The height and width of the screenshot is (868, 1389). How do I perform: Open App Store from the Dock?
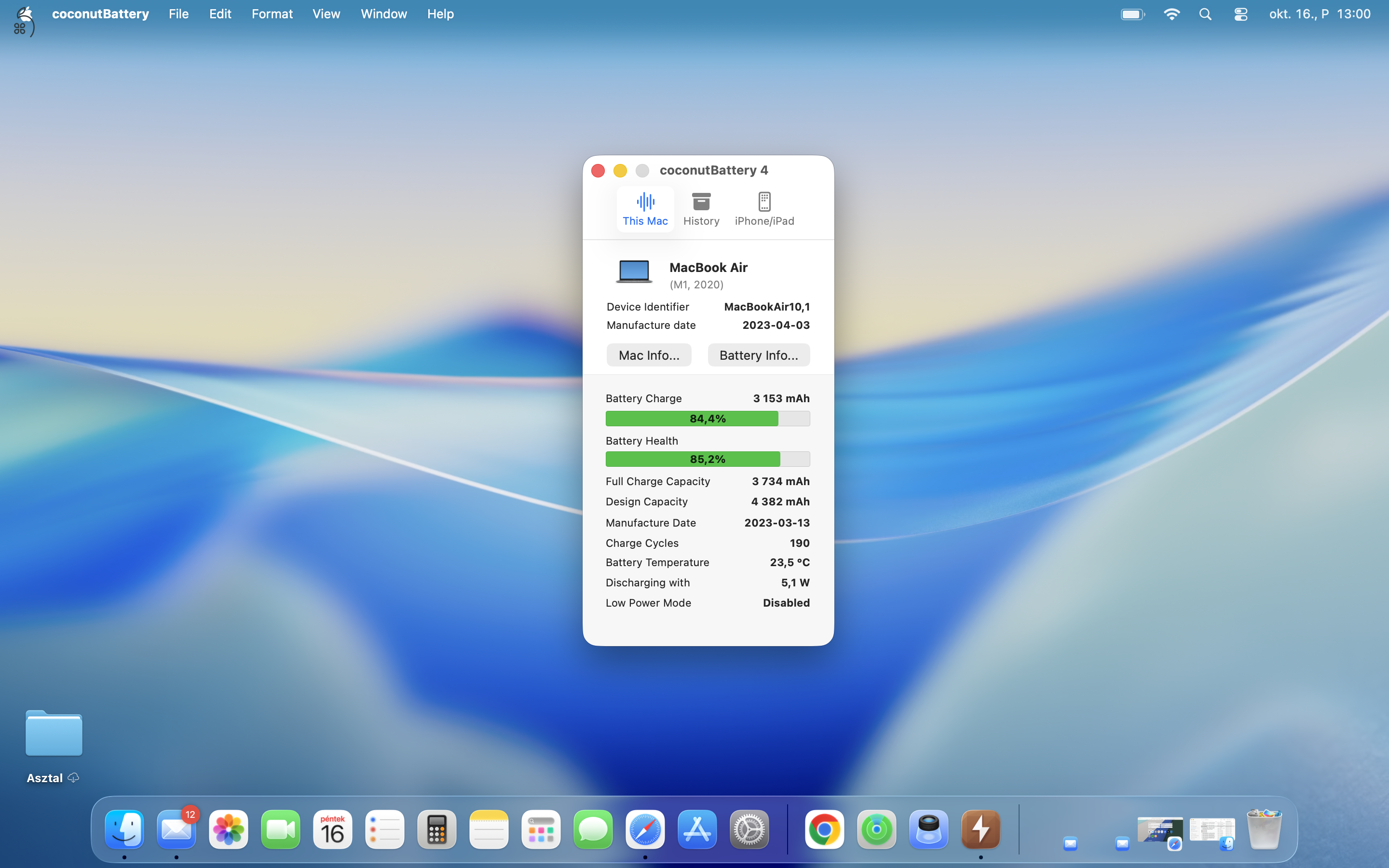point(697,829)
